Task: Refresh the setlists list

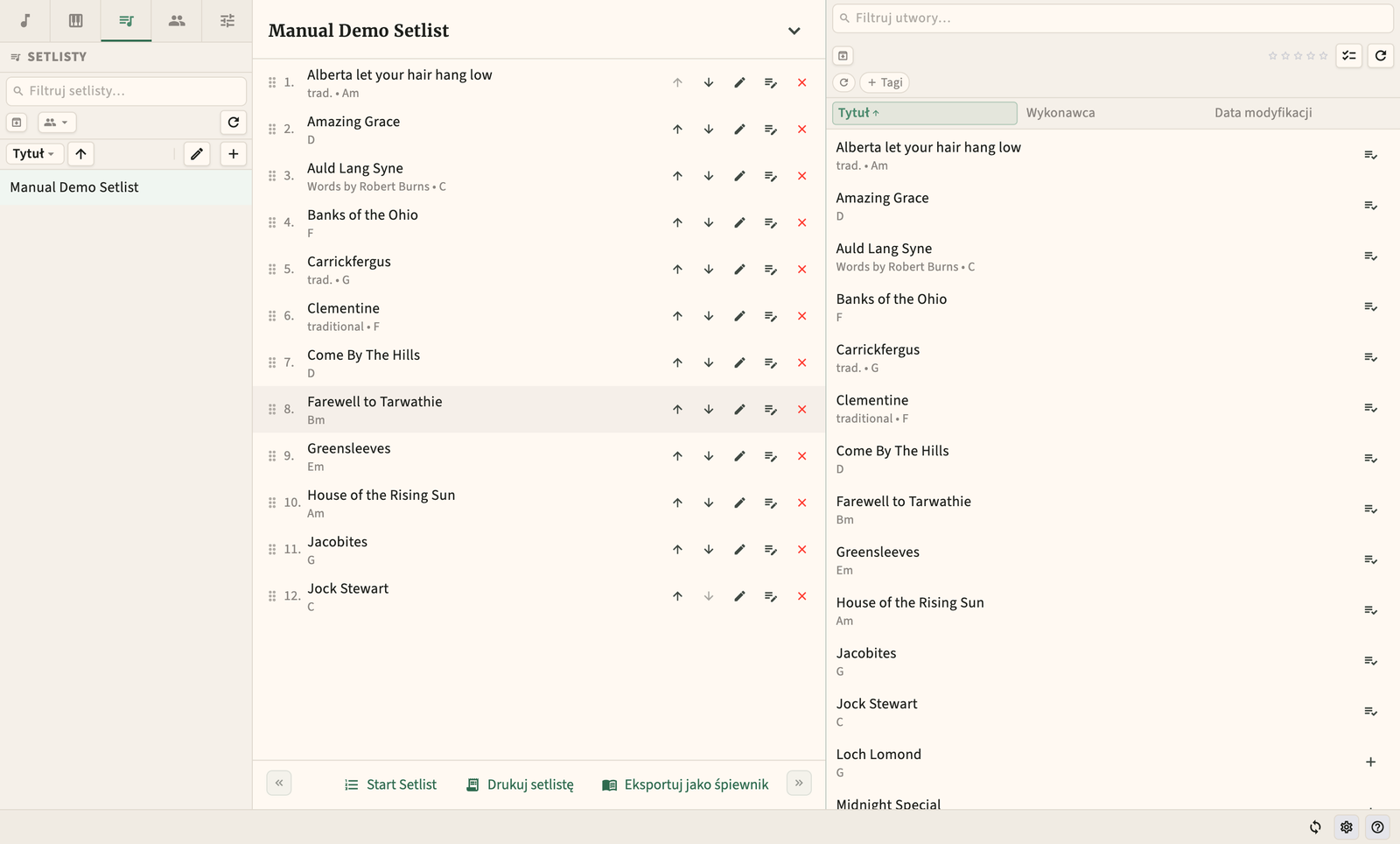Action: 234,123
